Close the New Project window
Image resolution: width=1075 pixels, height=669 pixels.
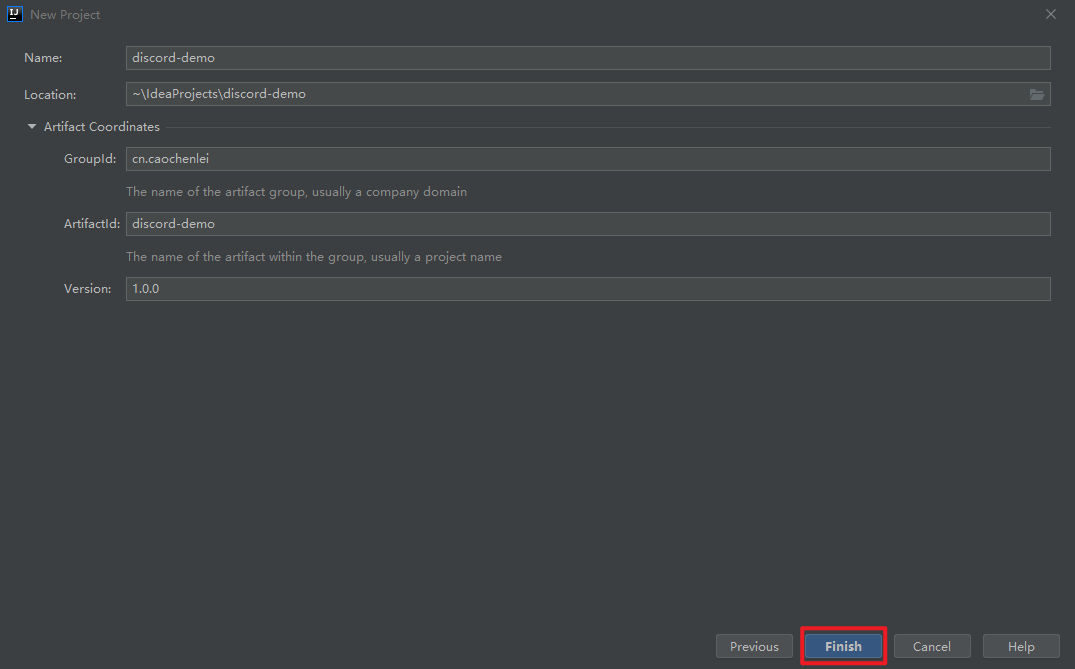point(1050,14)
